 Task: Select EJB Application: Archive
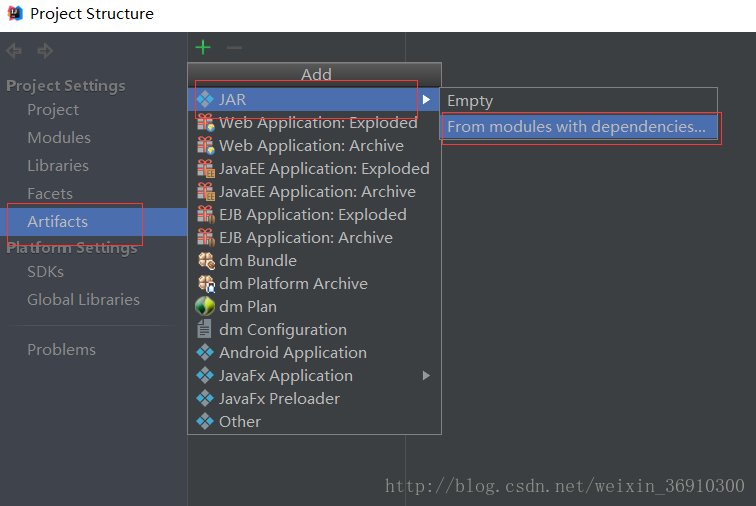[314, 238]
